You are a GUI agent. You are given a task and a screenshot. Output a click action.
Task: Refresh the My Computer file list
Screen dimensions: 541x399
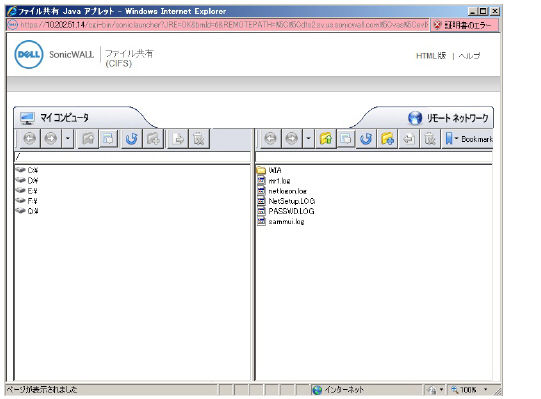(131, 139)
